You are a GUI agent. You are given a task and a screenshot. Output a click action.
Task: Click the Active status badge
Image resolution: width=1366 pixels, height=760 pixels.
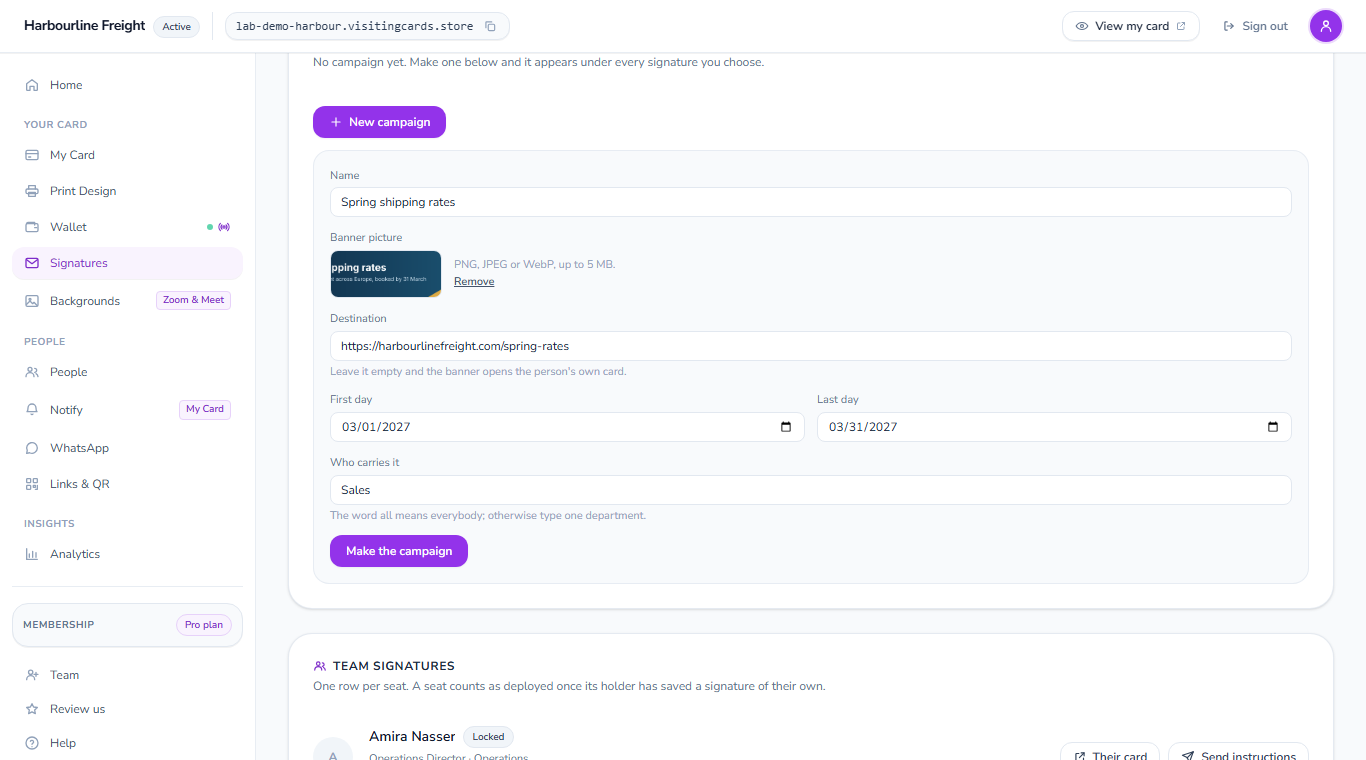pyautogui.click(x=177, y=27)
